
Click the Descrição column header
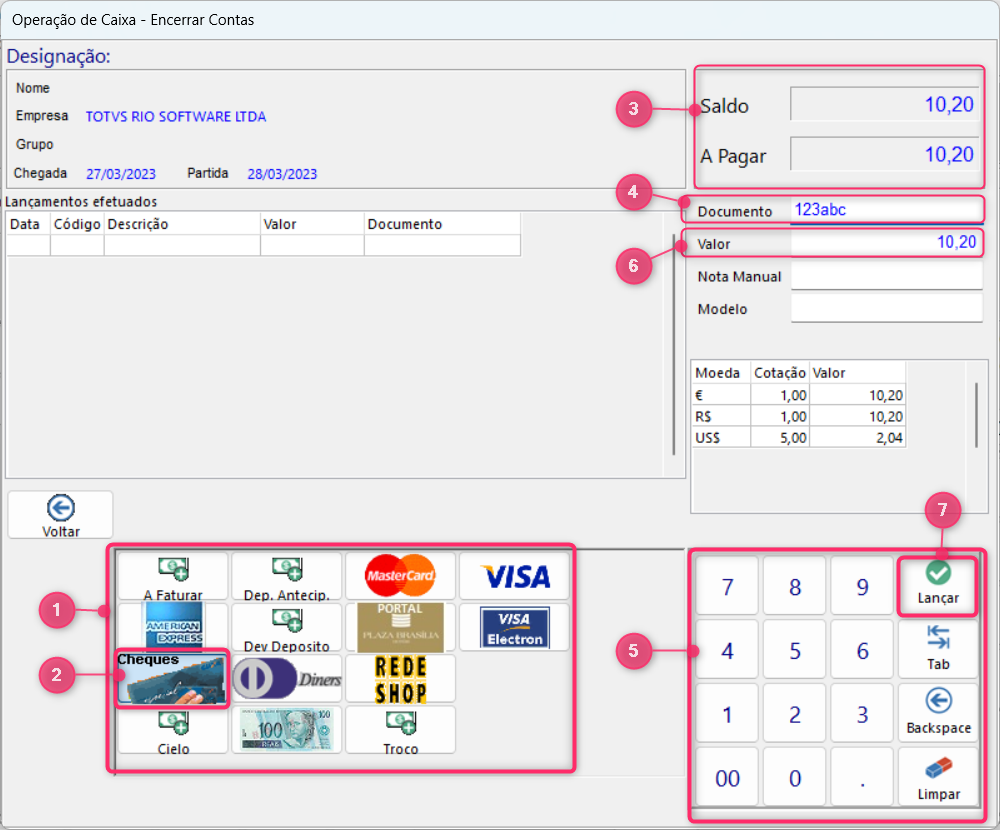182,224
